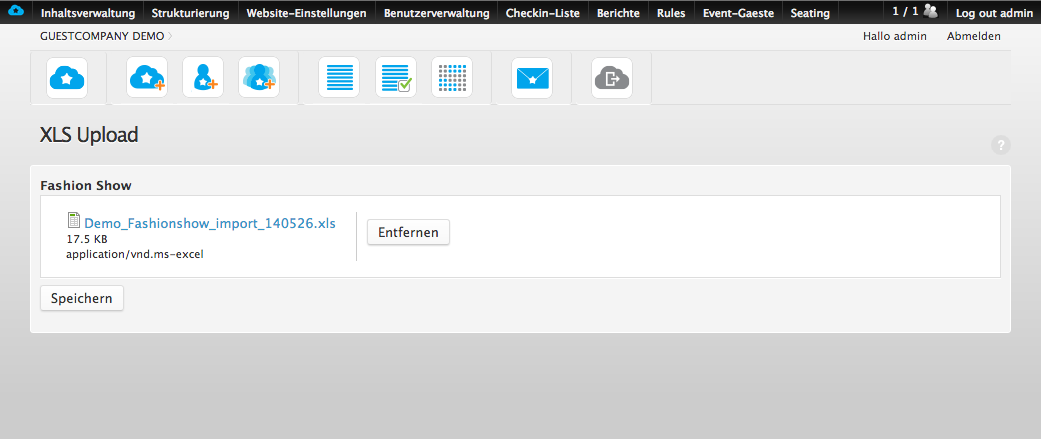Open the Checkin-Liste menu item
This screenshot has width=1041, height=439.
pyautogui.click(x=542, y=13)
